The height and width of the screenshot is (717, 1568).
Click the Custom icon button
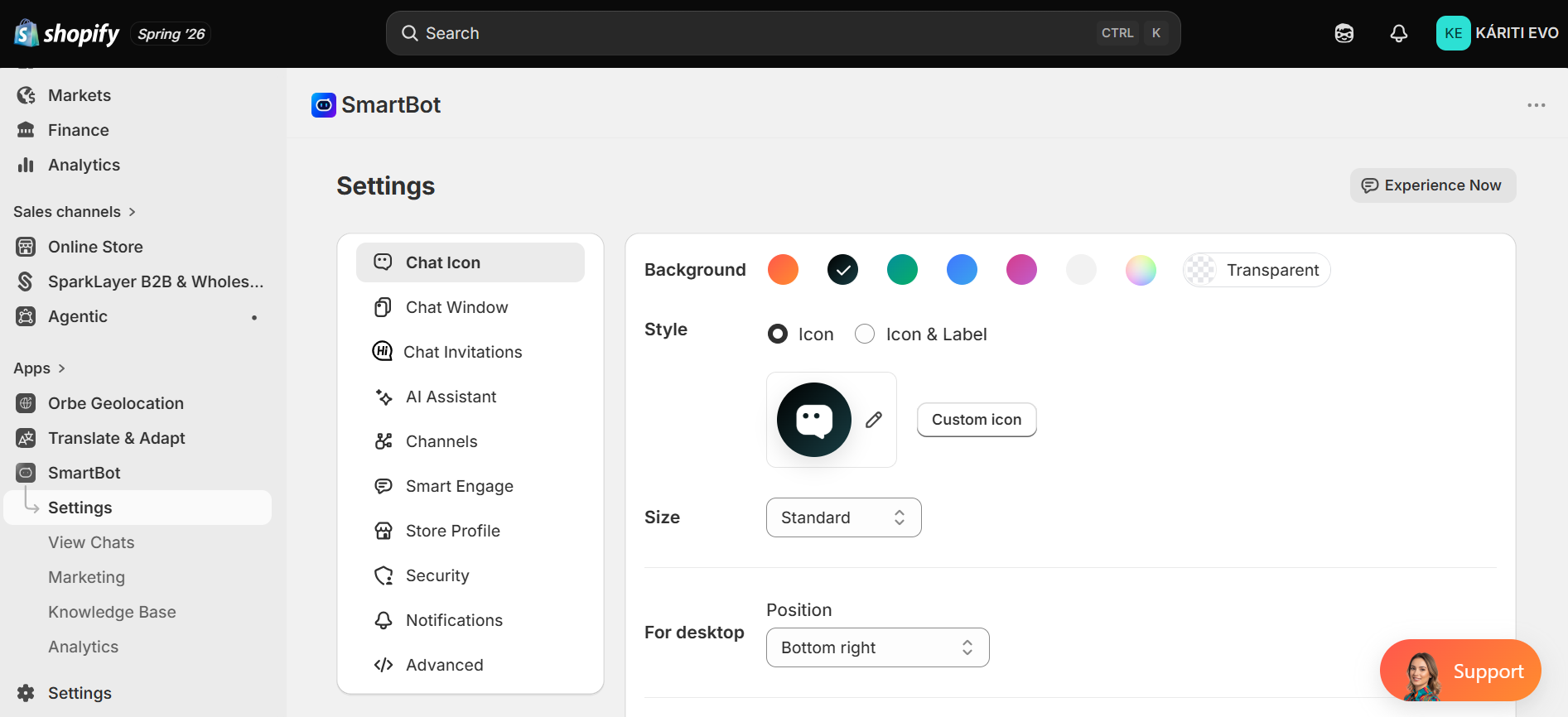point(977,420)
